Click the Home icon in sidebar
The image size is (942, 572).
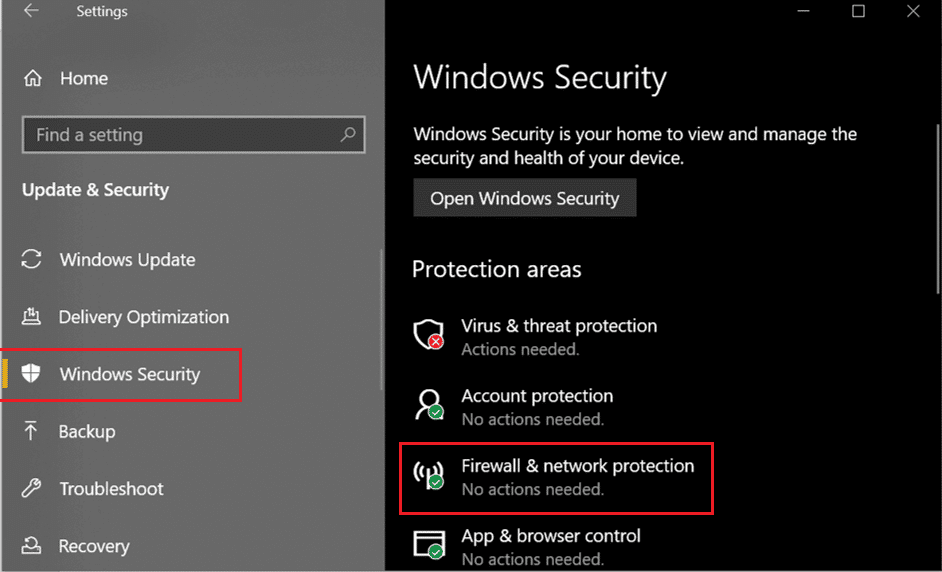32,78
